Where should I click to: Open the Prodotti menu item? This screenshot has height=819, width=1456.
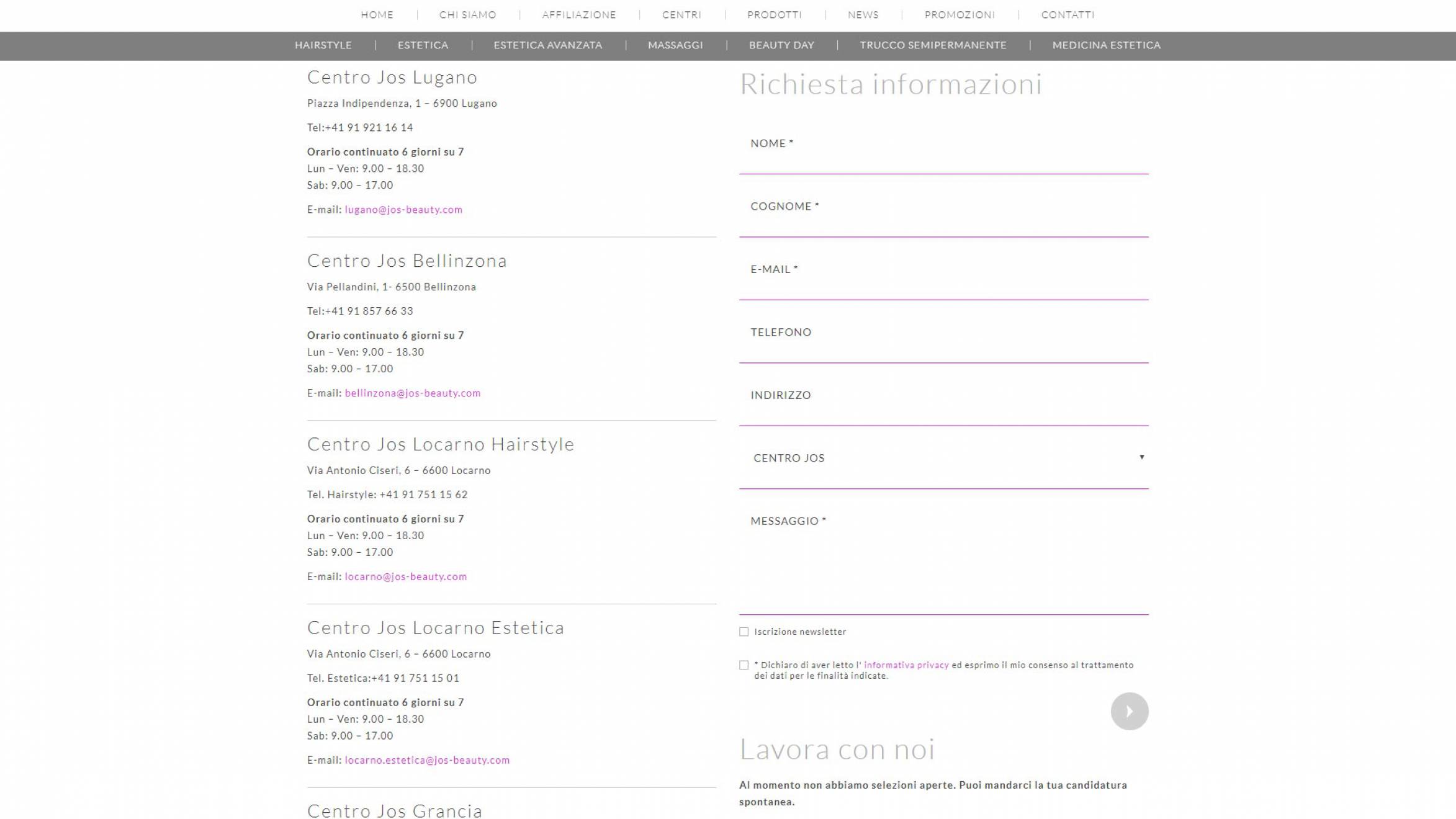coord(775,15)
